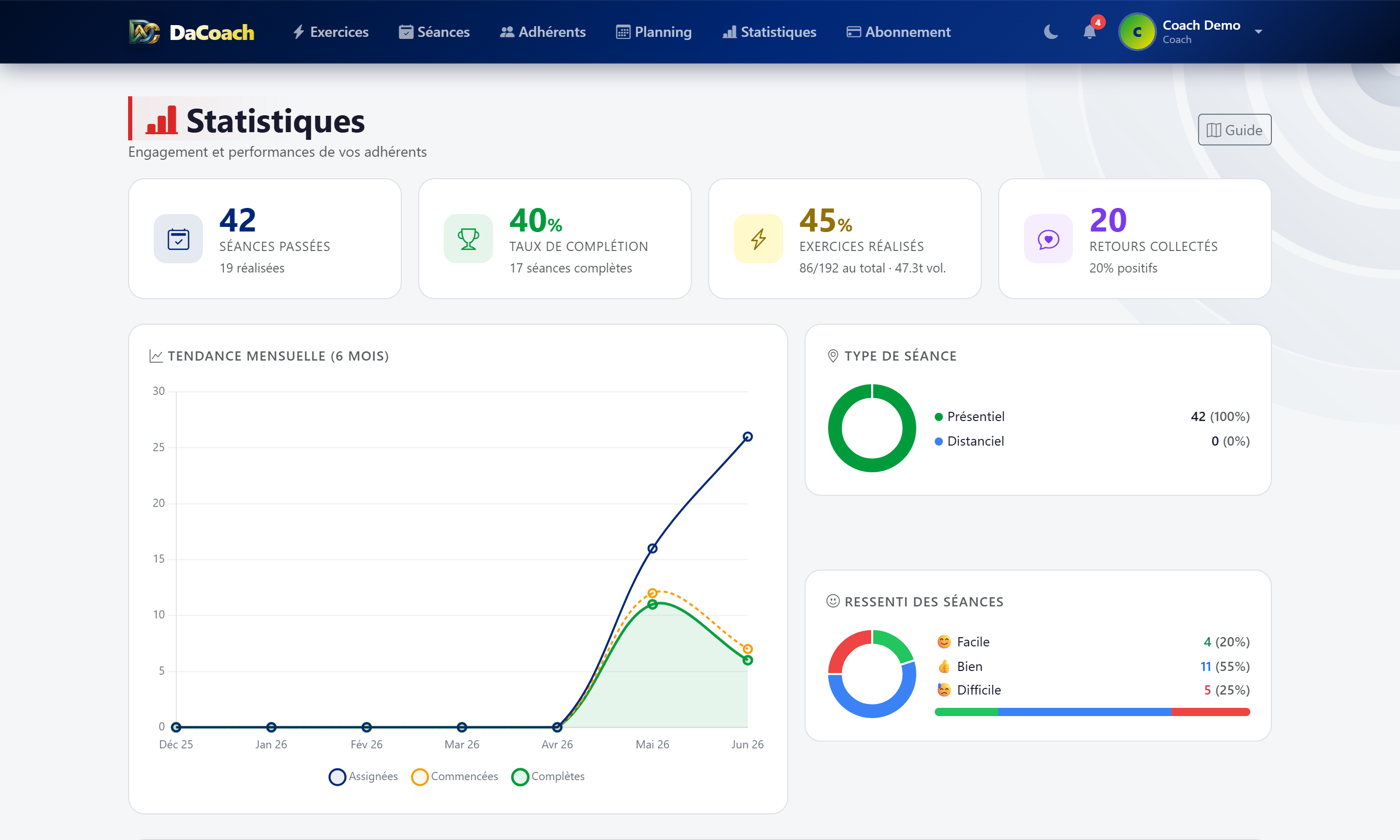Click the '20% positifs' text
Viewport: 1400px width, 840px height.
(1124, 268)
